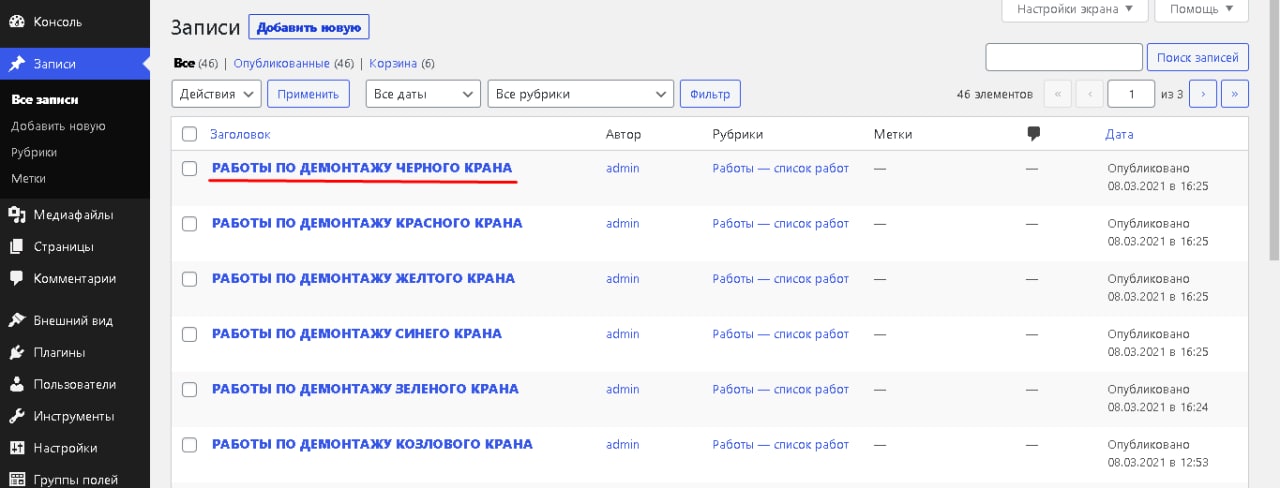The image size is (1280, 488).
Task: Click the Внешний вид paintbrush icon
Action: (x=17, y=320)
